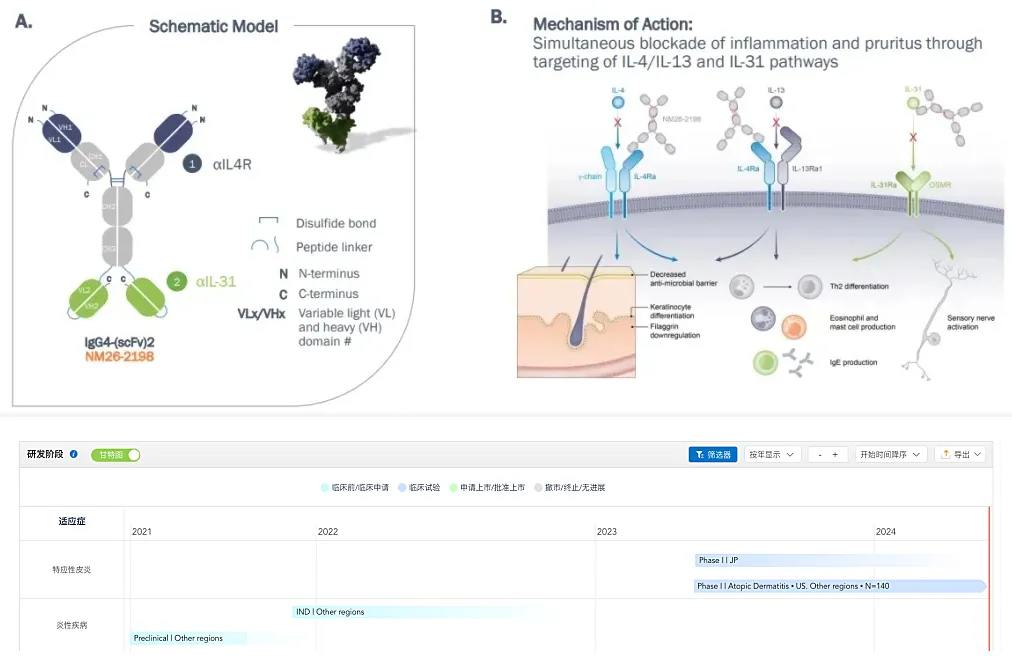Click the αIL-31 number 2 marker icon

(176, 282)
